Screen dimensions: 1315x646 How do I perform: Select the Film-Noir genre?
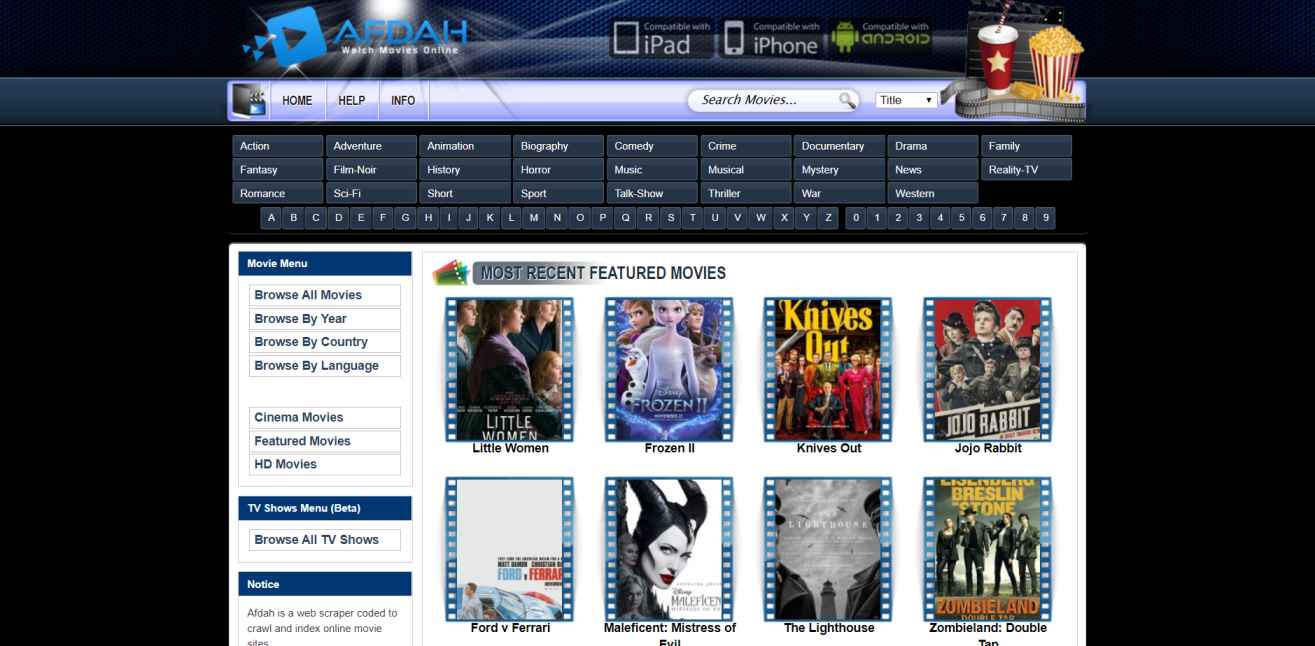click(x=371, y=170)
